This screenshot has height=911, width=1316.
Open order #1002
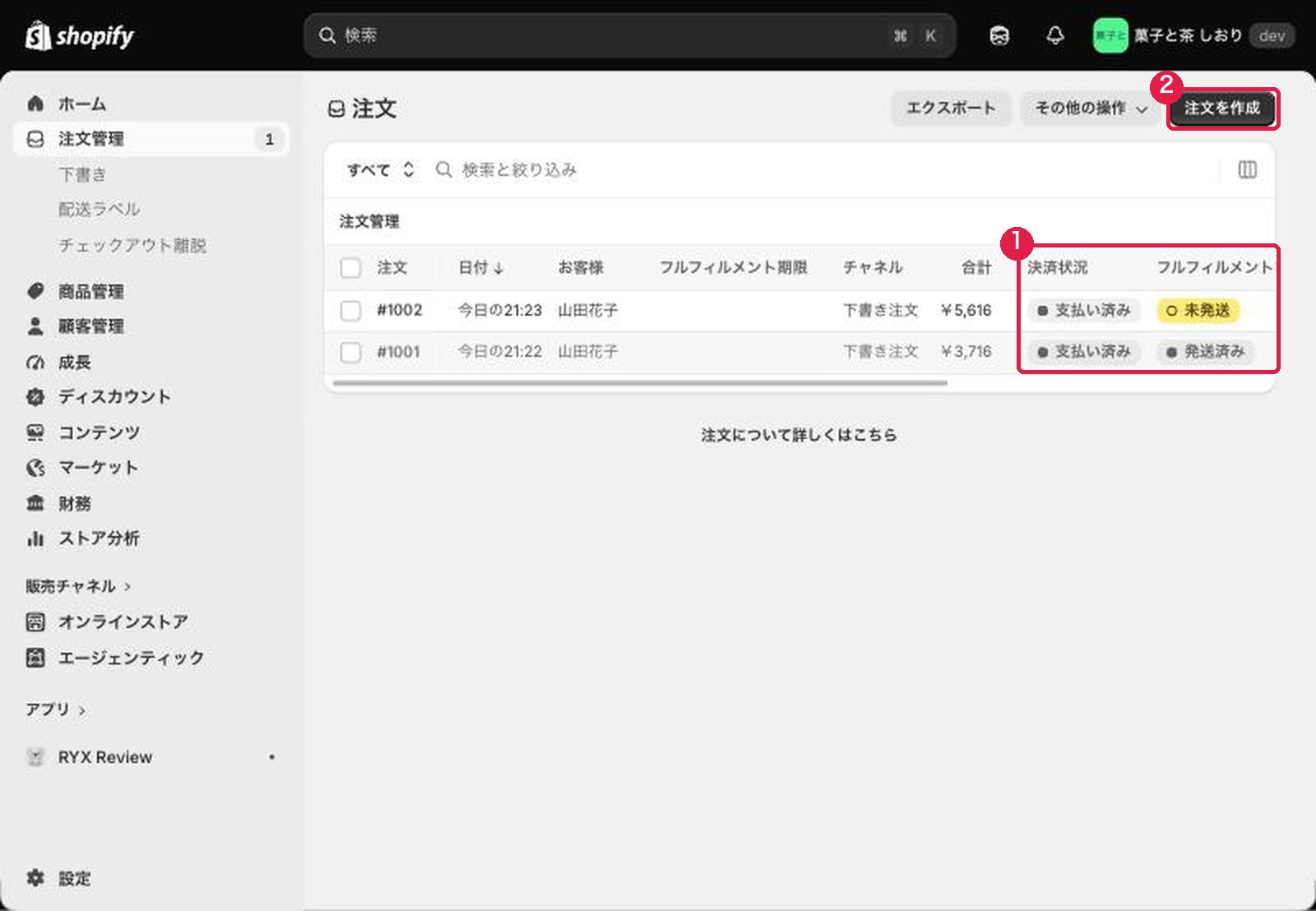[400, 311]
